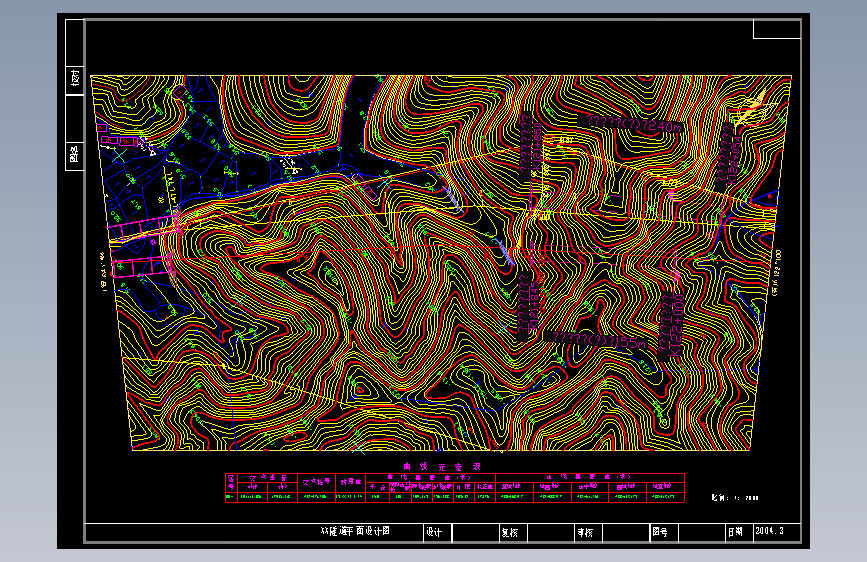This screenshot has width=867, height=562.
Task: Click the scale annotation '比例 1:2000'
Action: tap(735, 497)
